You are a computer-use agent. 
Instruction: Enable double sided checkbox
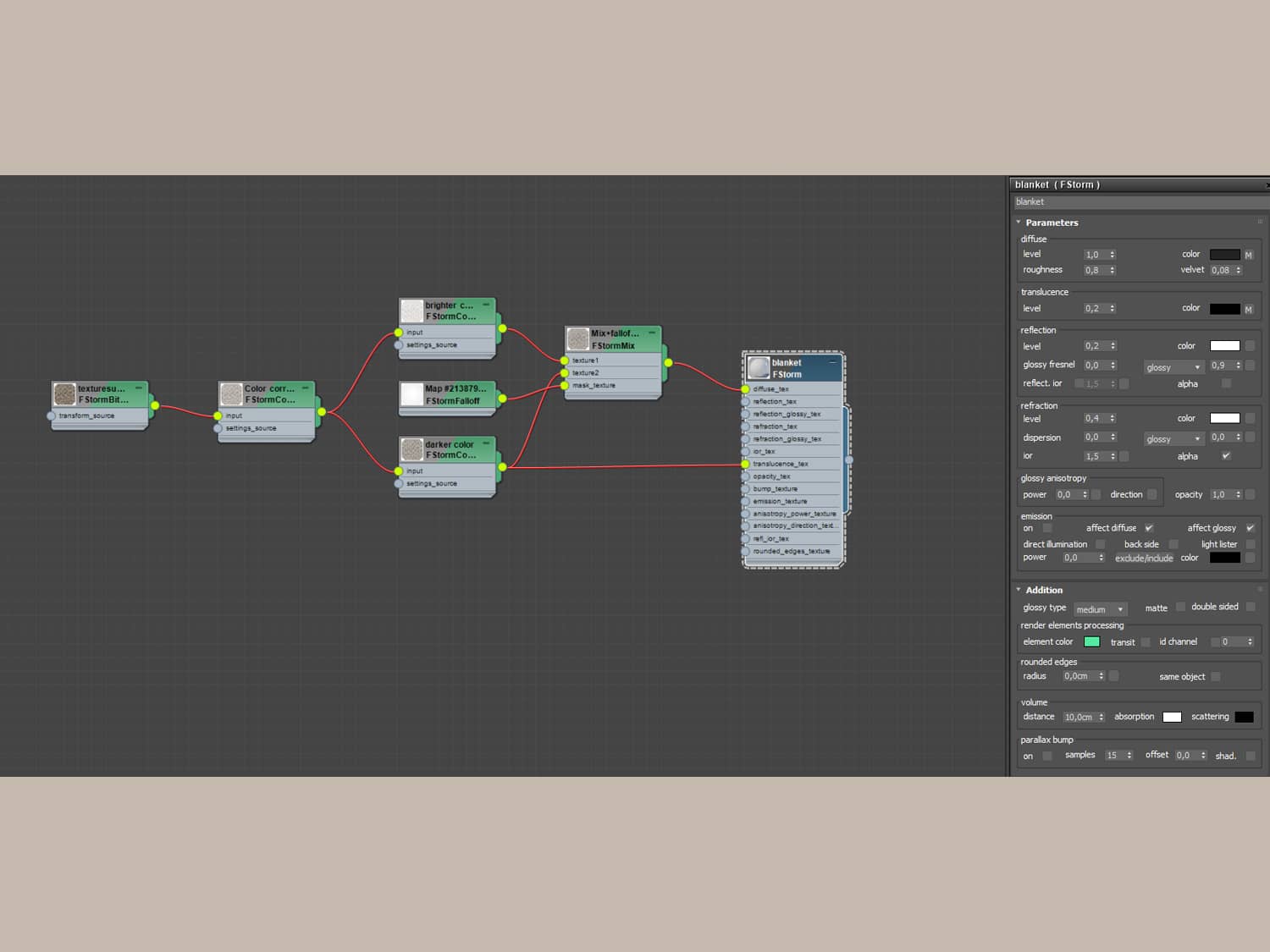point(1251,607)
